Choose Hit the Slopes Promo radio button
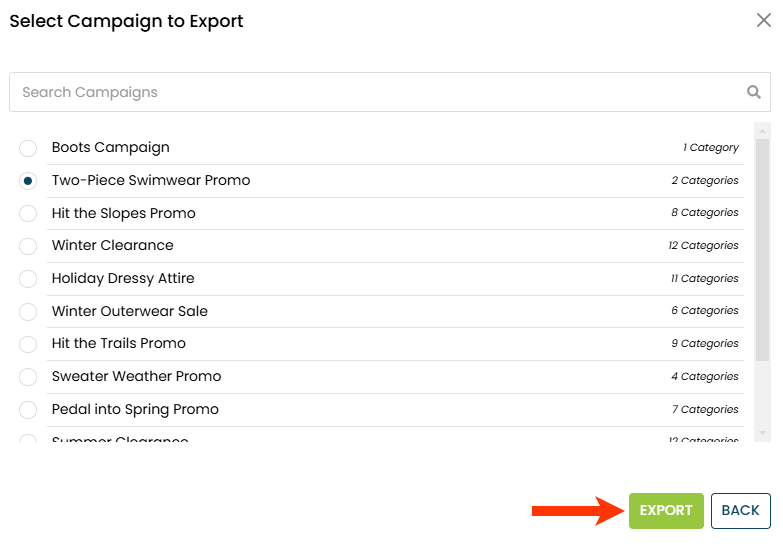This screenshot has height=547, width=783. (28, 214)
